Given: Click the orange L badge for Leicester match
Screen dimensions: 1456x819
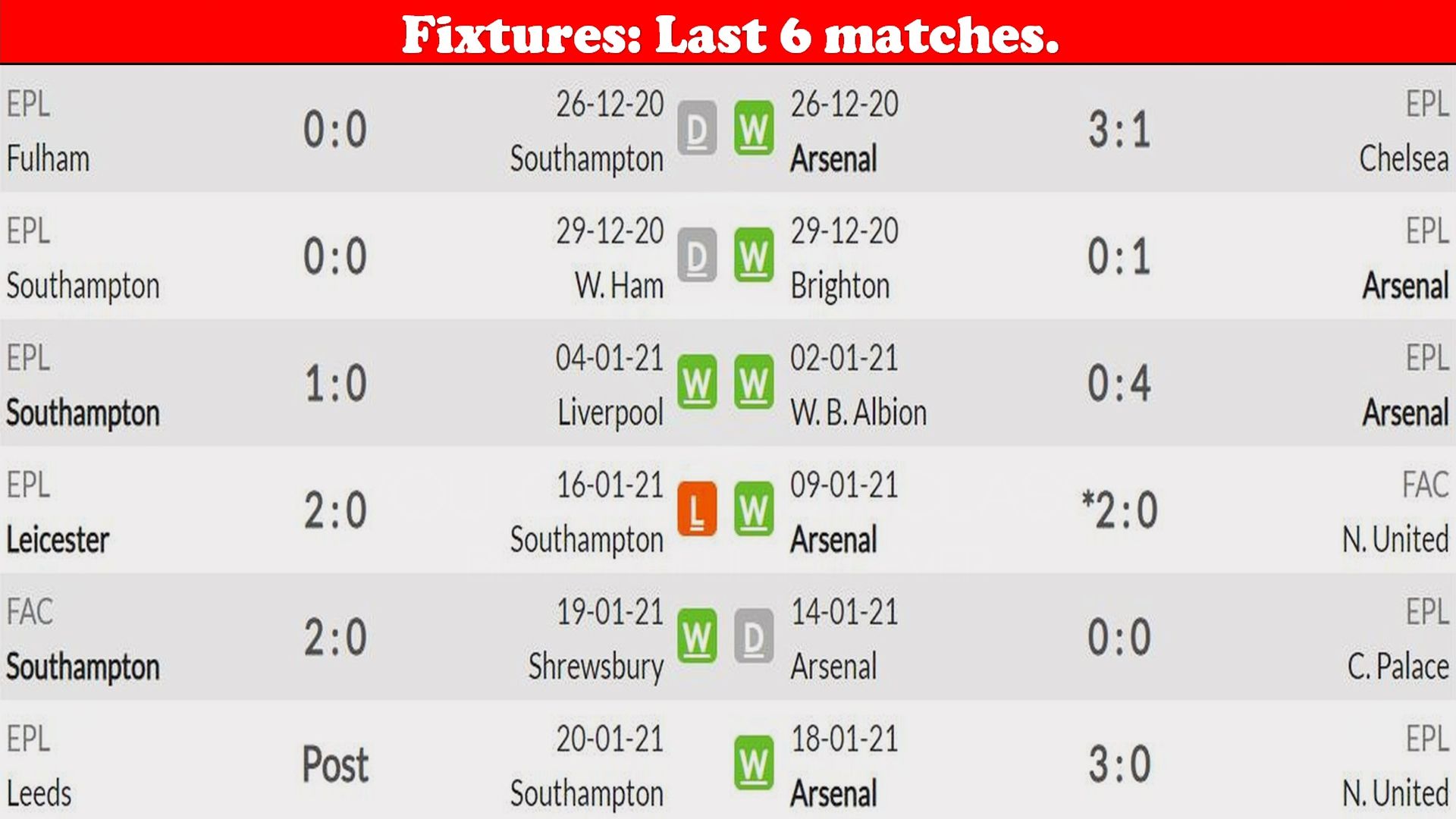Looking at the screenshot, I should 697,510.
